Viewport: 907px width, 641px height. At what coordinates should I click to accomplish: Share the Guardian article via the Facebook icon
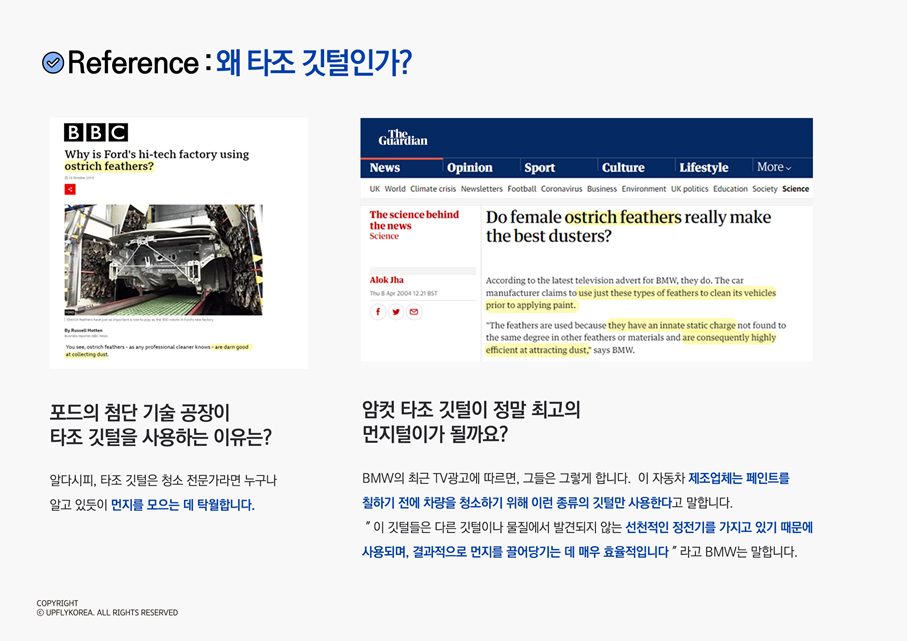click(378, 312)
